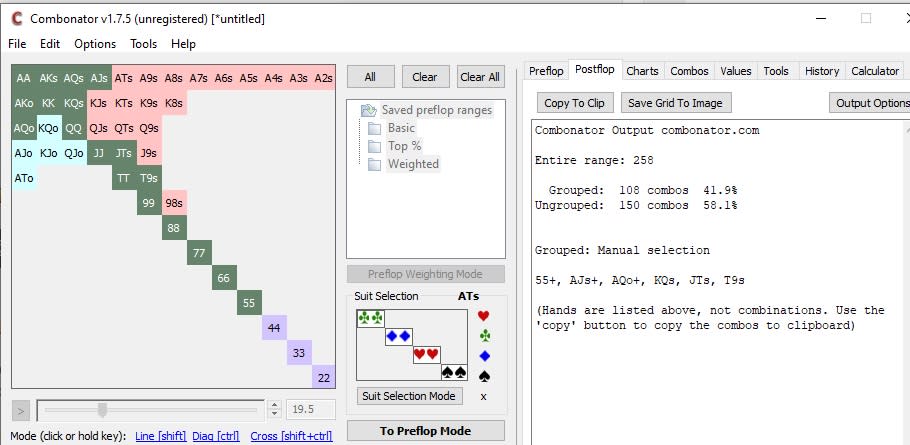Click the Diag [ctrl] mode link

[215, 436]
